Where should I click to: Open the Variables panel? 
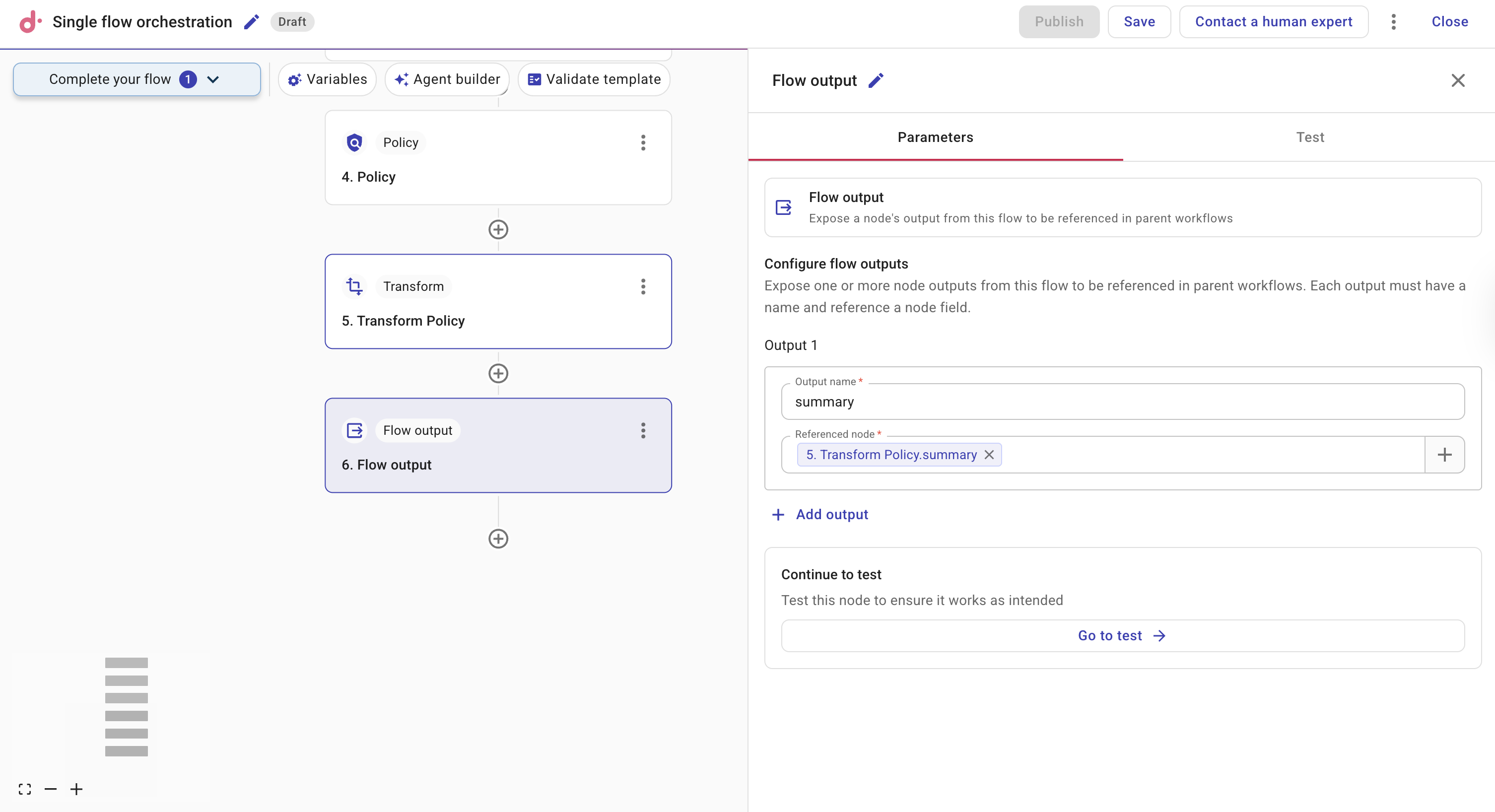327,79
